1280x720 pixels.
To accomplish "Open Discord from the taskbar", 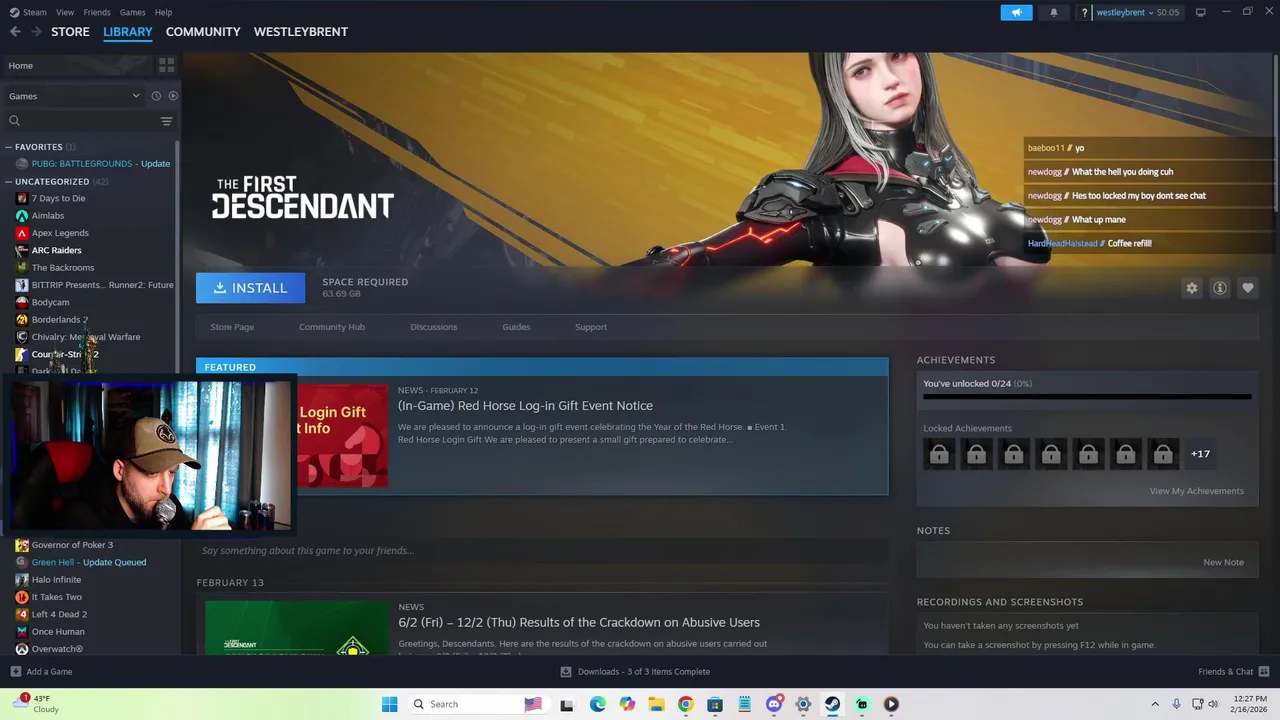I will point(773,704).
